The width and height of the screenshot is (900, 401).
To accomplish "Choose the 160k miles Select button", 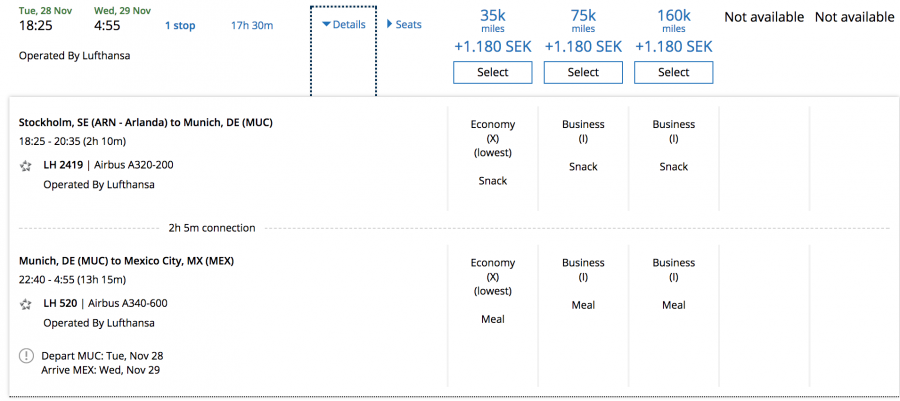I will [673, 72].
